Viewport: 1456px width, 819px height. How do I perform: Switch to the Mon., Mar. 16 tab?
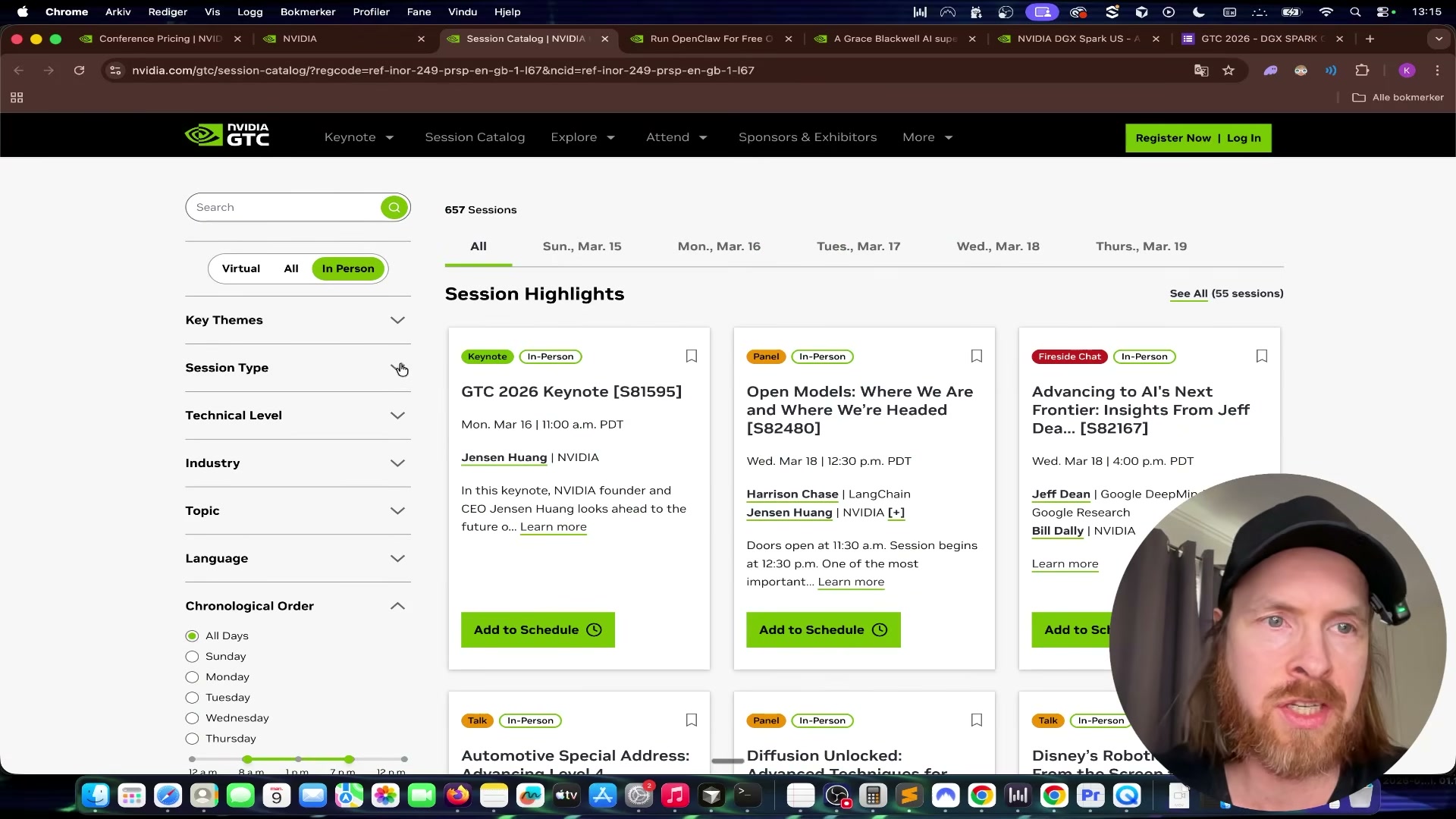719,246
